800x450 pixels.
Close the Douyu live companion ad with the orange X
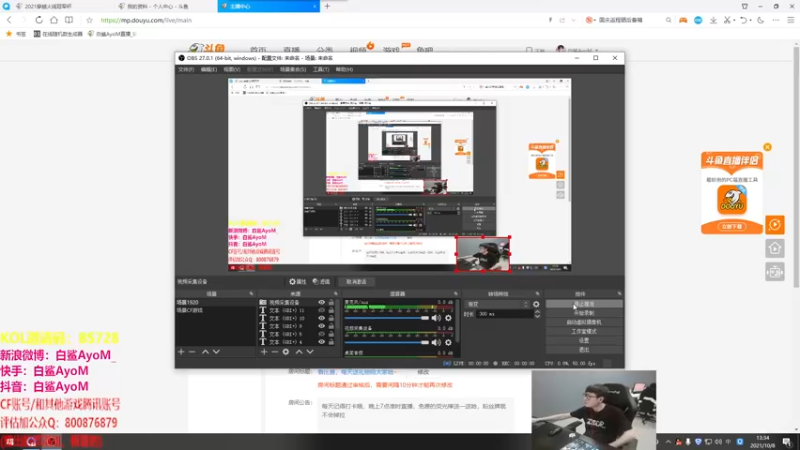pos(767,147)
